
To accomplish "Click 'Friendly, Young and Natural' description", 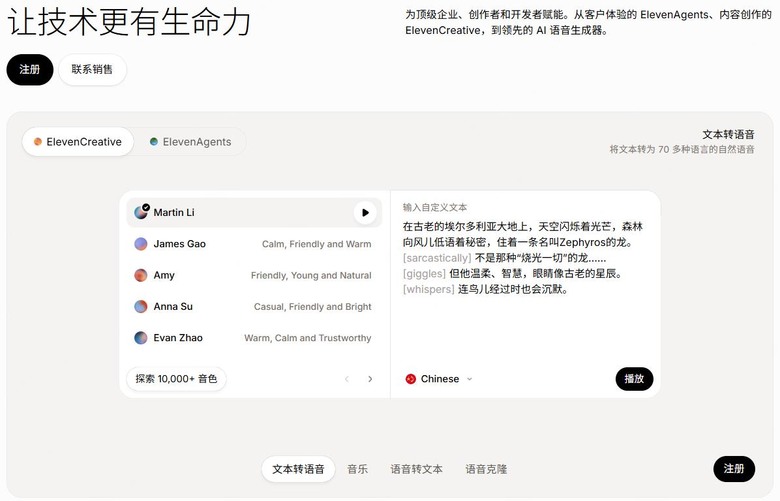I will click(x=311, y=276).
